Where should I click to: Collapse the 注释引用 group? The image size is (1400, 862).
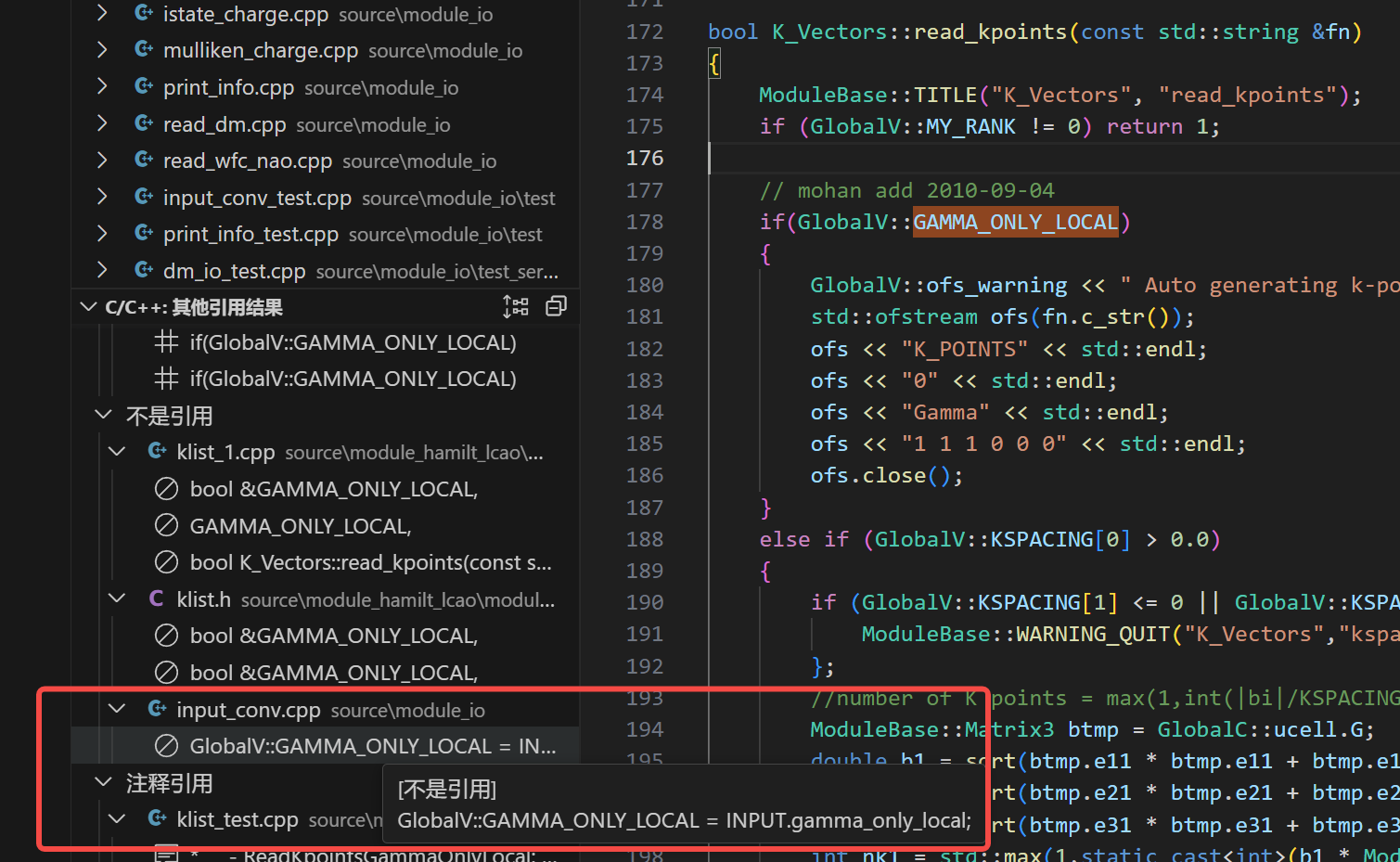(103, 783)
